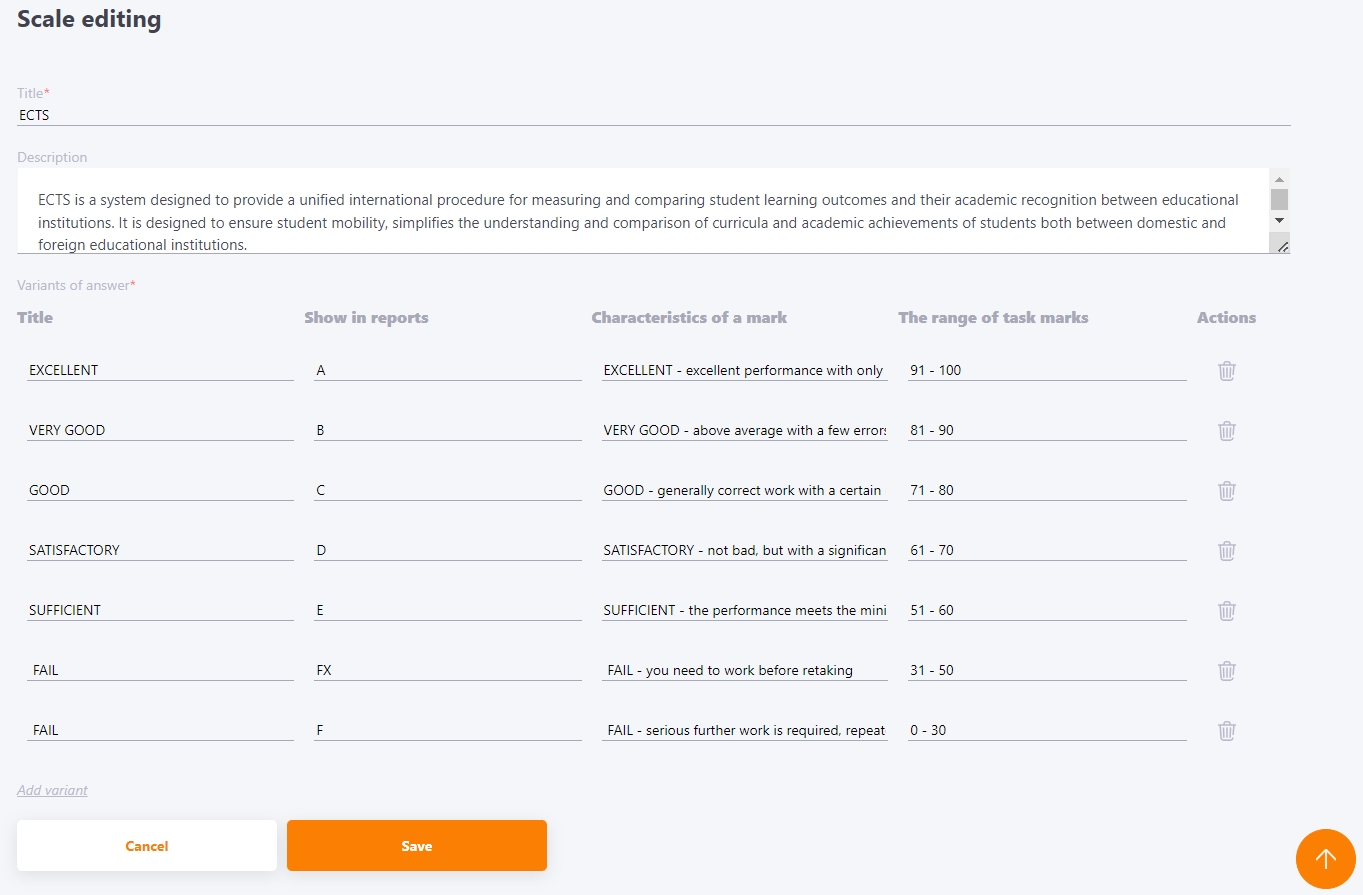Edit the 81 - 90 marks range
The height and width of the screenshot is (895, 1363).
[1047, 430]
